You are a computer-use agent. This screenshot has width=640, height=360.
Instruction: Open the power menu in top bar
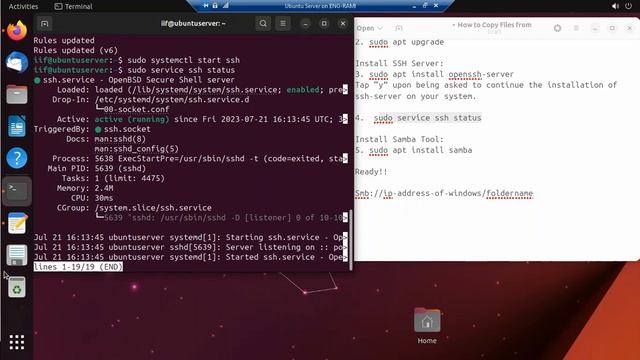(x=629, y=6)
